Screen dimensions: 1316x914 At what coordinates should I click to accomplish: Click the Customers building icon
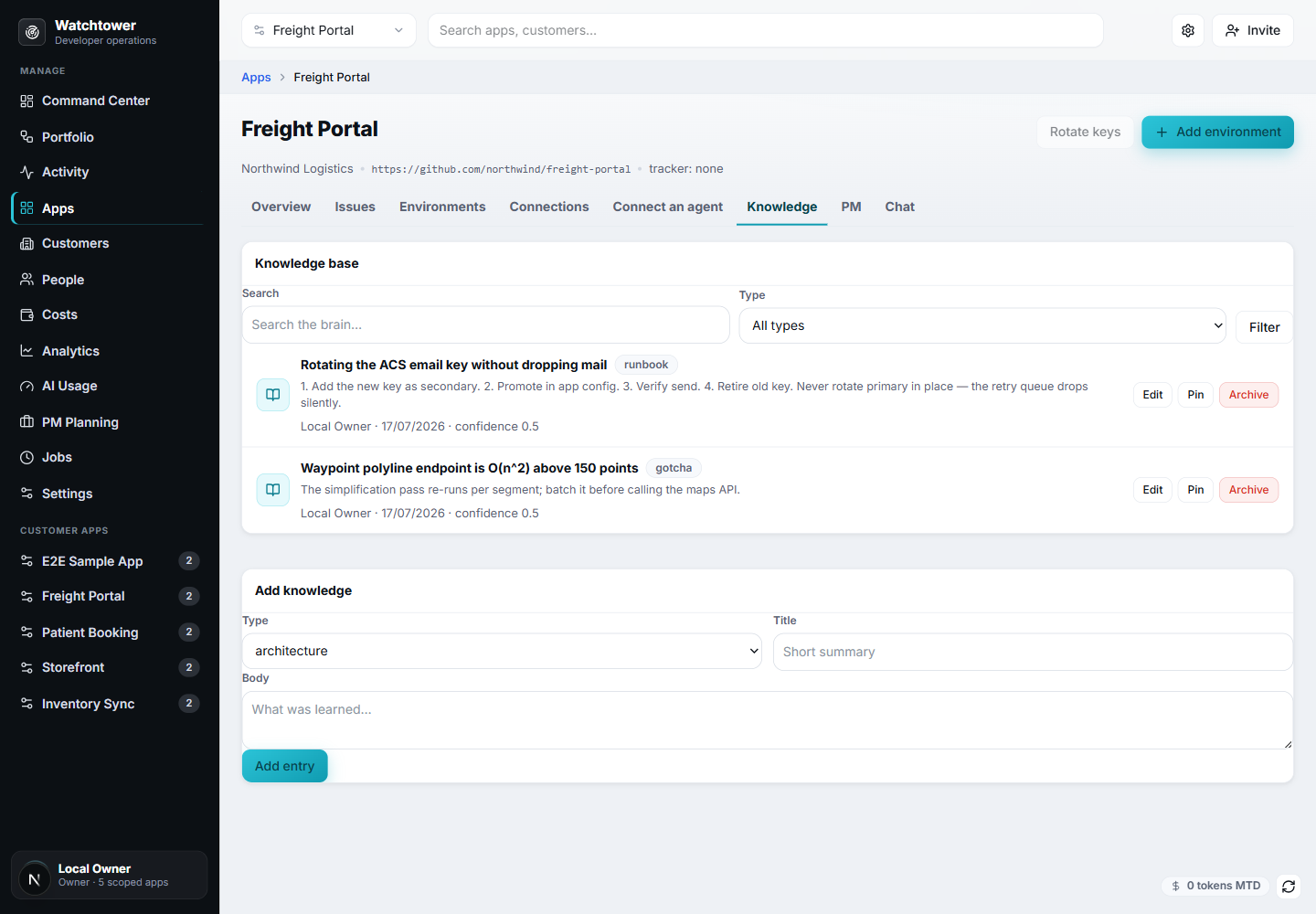pyautogui.click(x=27, y=243)
